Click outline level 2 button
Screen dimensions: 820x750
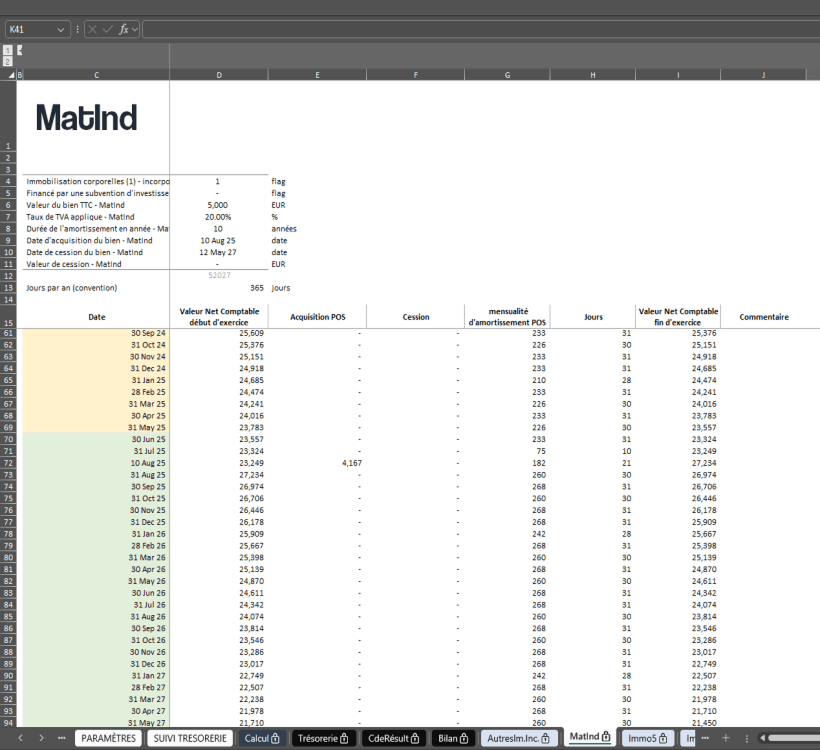point(8,61)
